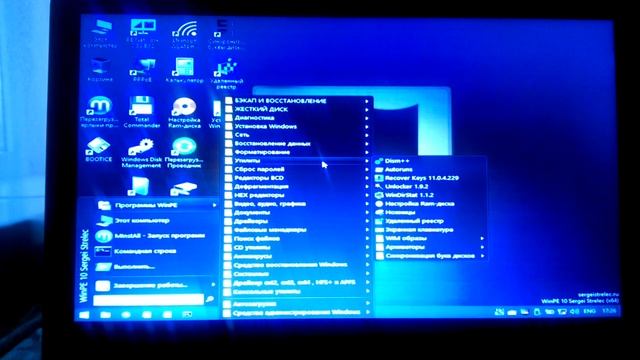Screen dimensions: 640x360
Task: Open Ножницы snipping tool entry
Action: point(395,212)
